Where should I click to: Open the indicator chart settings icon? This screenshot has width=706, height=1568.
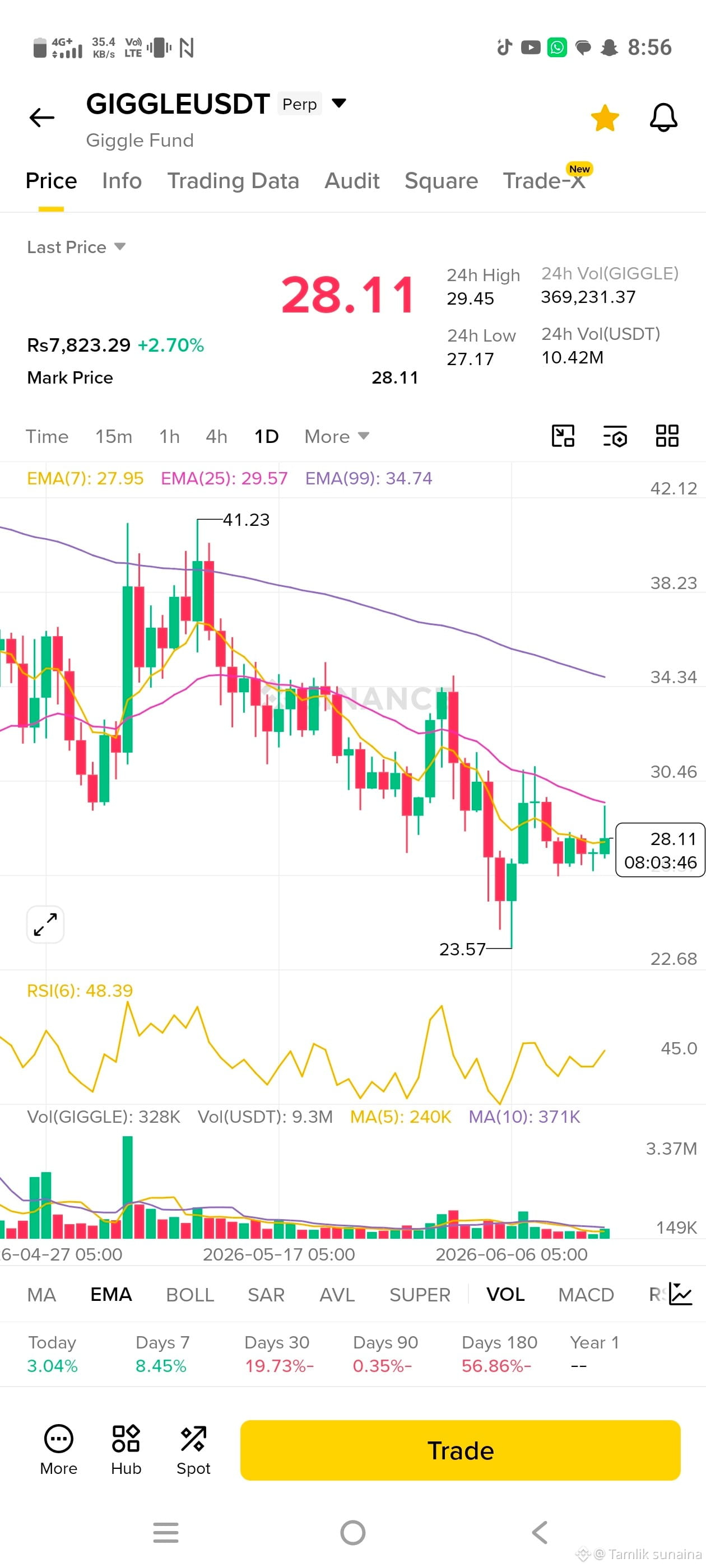tap(680, 1294)
